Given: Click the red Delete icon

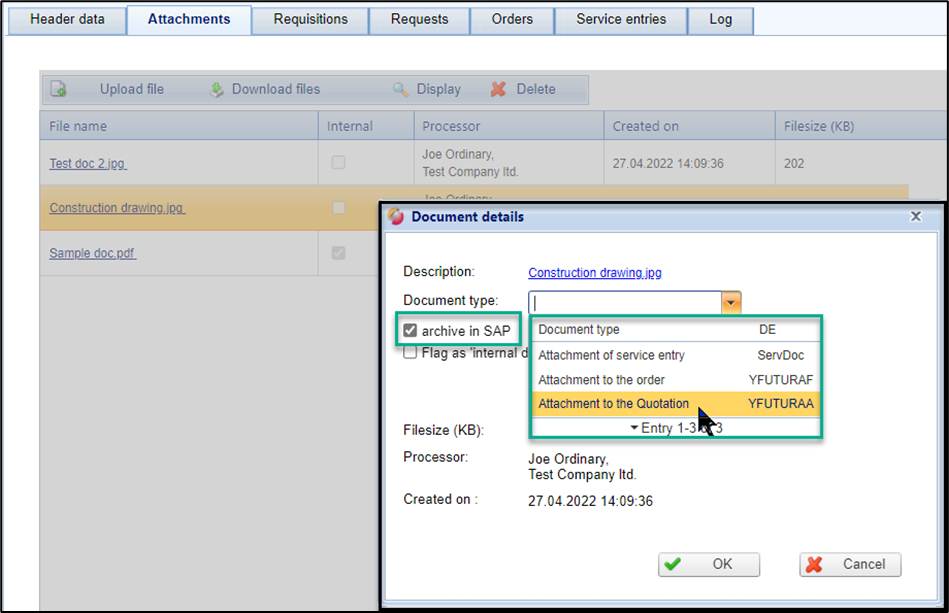Looking at the screenshot, I should pyautogui.click(x=499, y=89).
